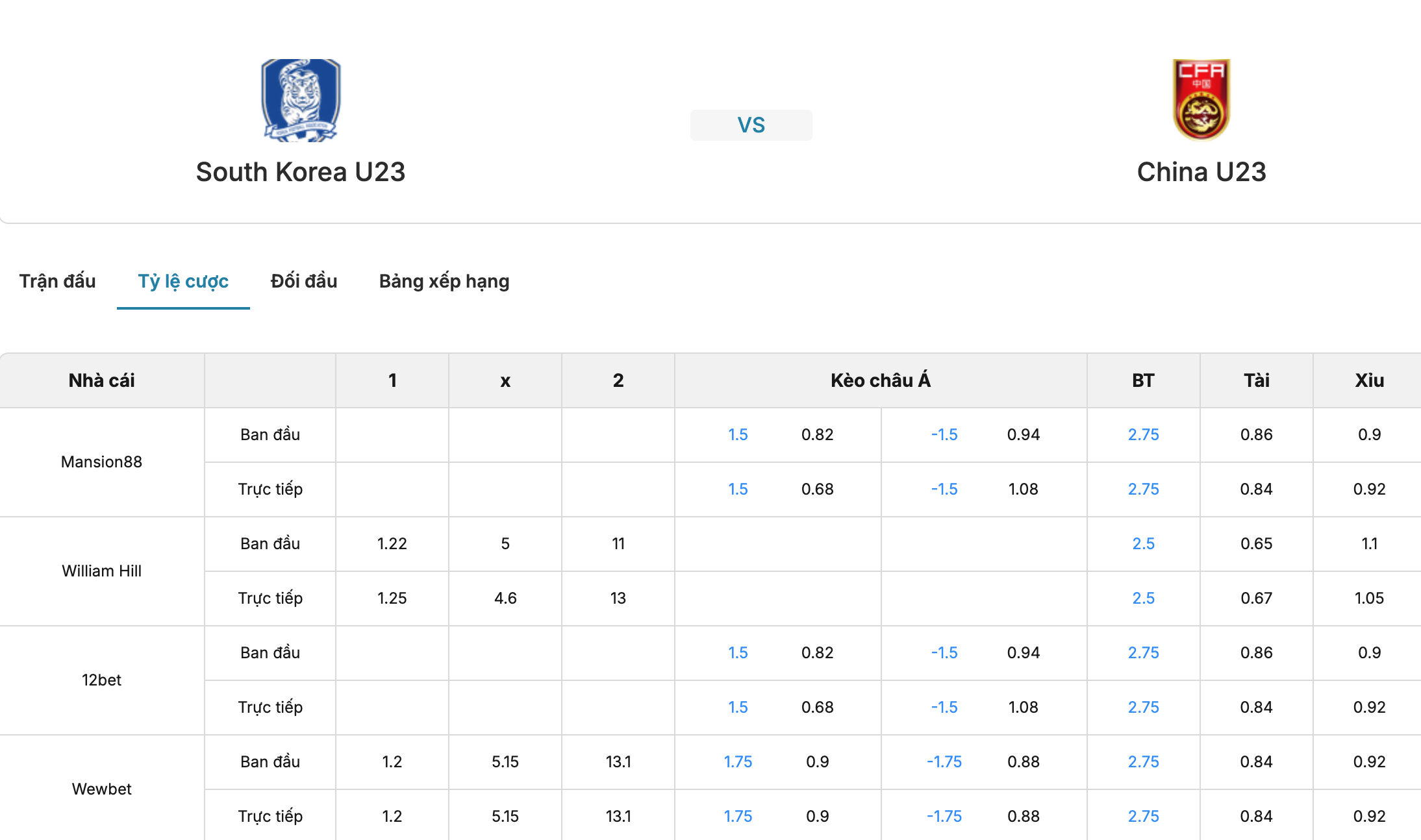Click William Hill Ban đầu 2.5 BT value

coord(1144,543)
